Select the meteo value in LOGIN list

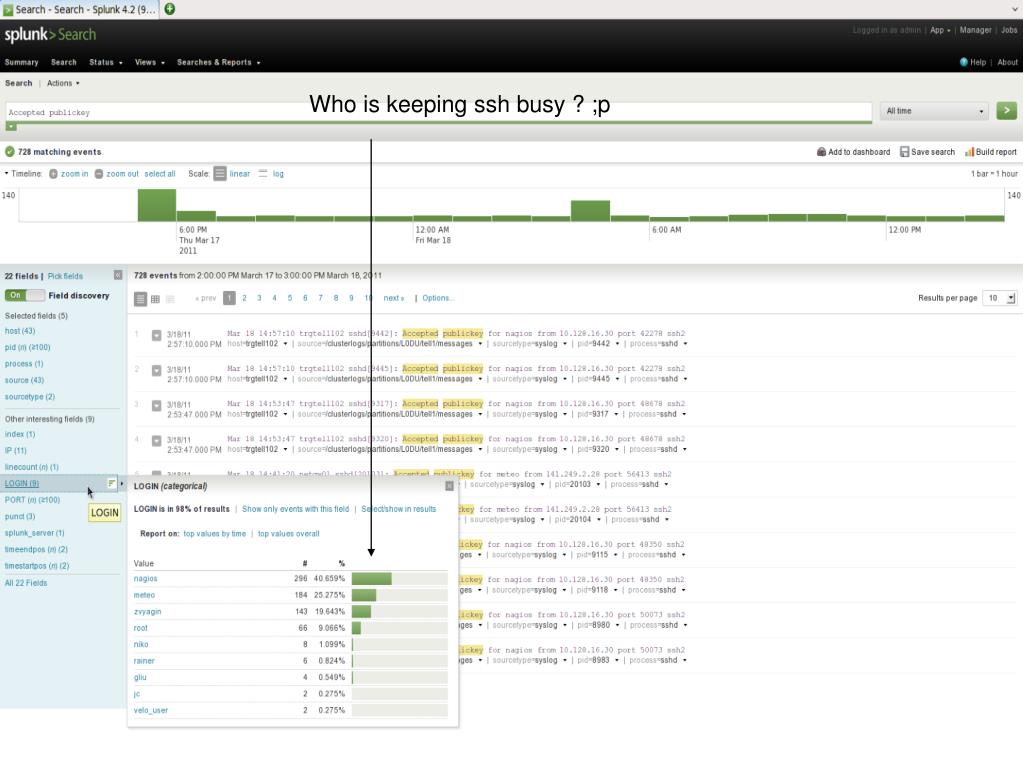(x=144, y=595)
